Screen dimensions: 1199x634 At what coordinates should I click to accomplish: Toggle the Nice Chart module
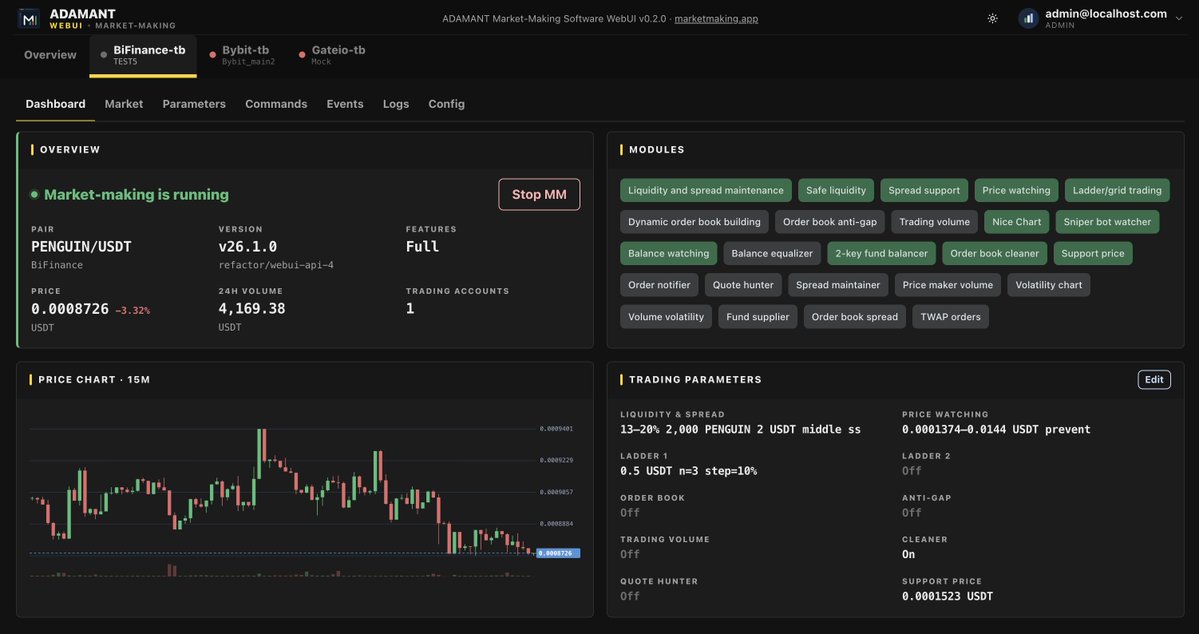pos(1016,222)
